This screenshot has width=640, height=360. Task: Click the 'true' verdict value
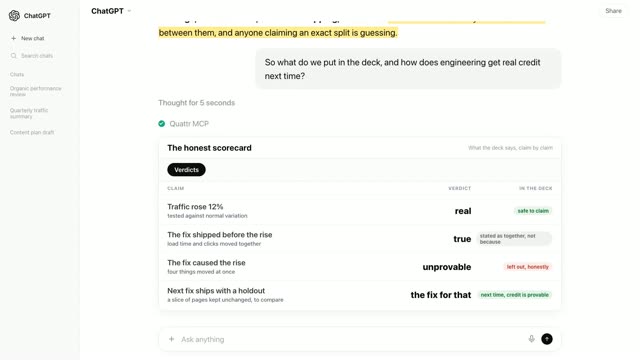click(462, 239)
